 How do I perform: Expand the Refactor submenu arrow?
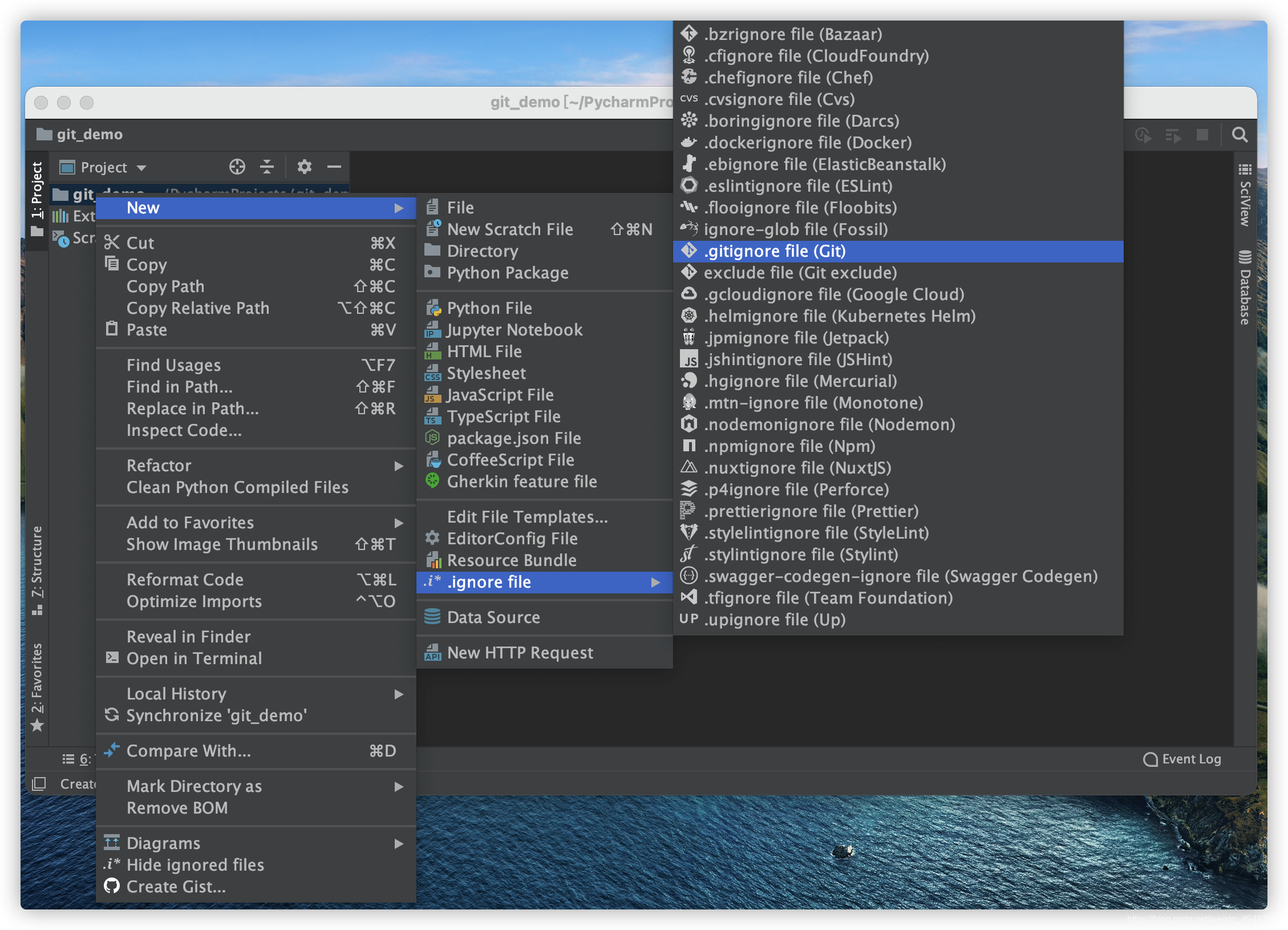(x=399, y=466)
